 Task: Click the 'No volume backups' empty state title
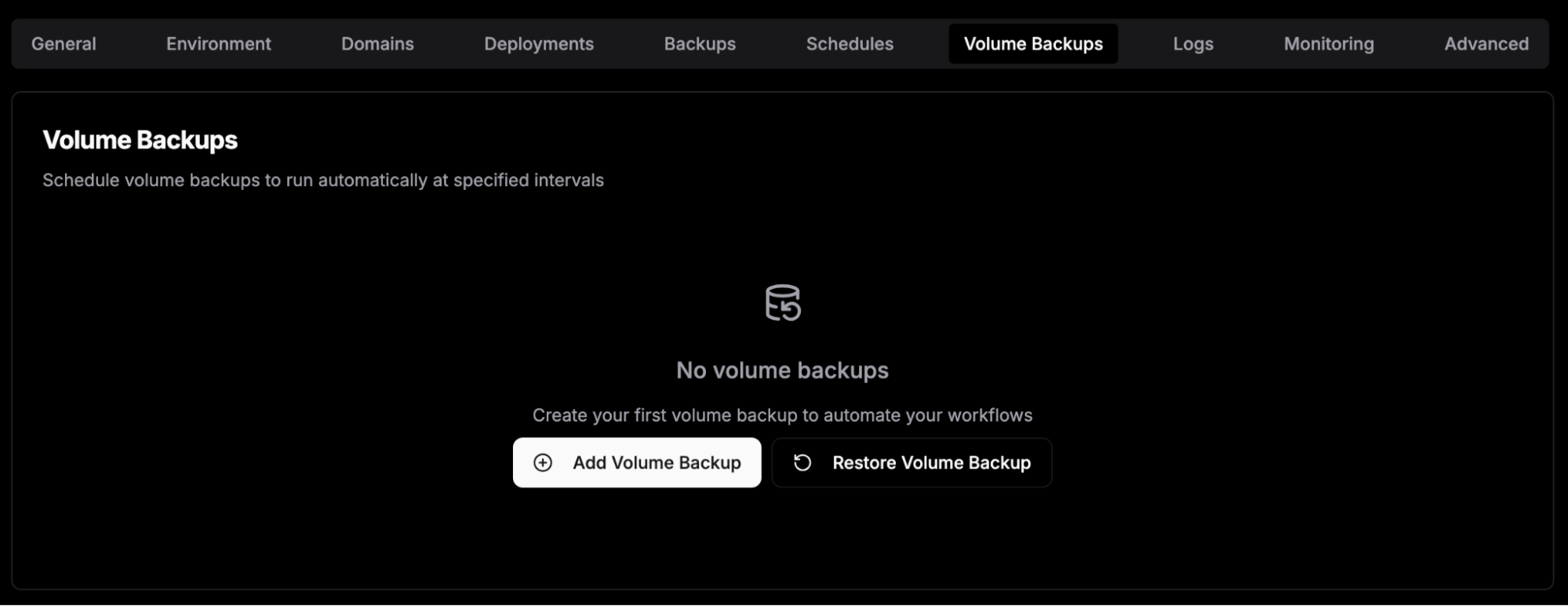tap(782, 371)
